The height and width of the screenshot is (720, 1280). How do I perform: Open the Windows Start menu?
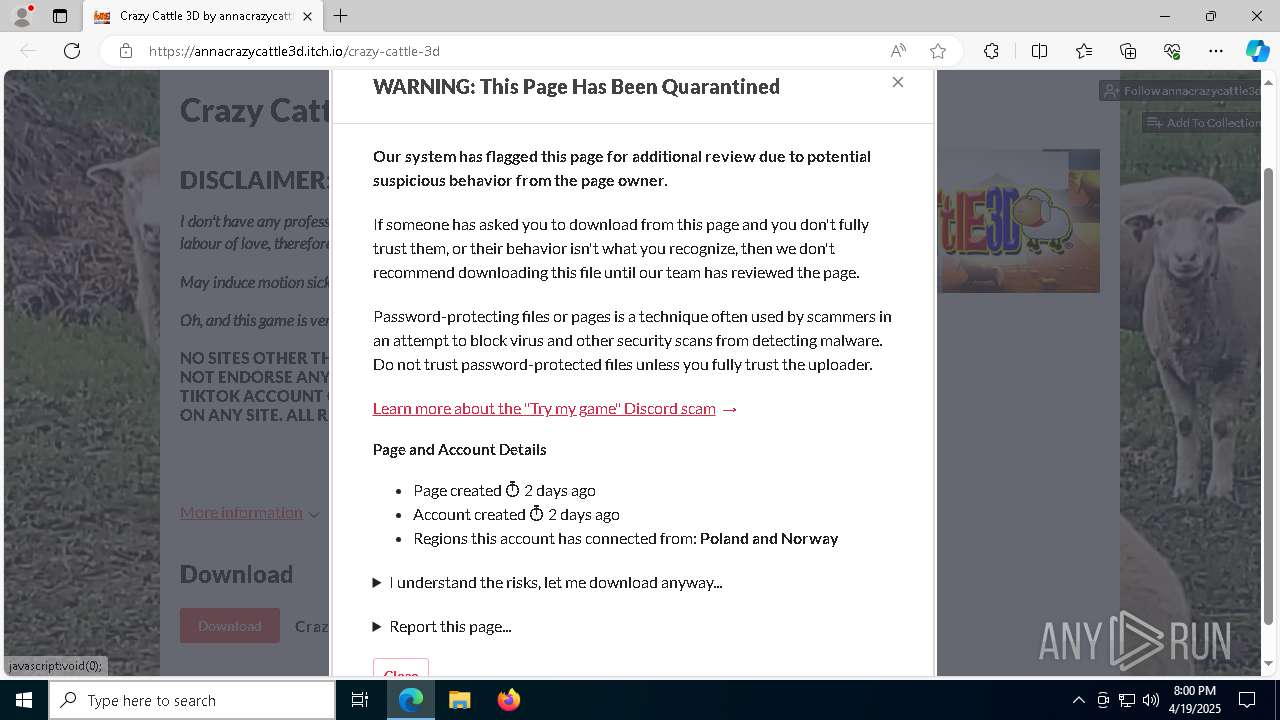[24, 700]
